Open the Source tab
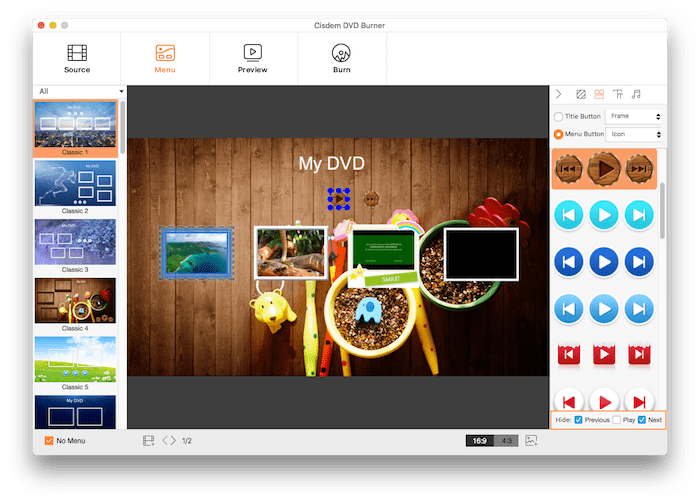The width and height of the screenshot is (700, 502). point(77,59)
